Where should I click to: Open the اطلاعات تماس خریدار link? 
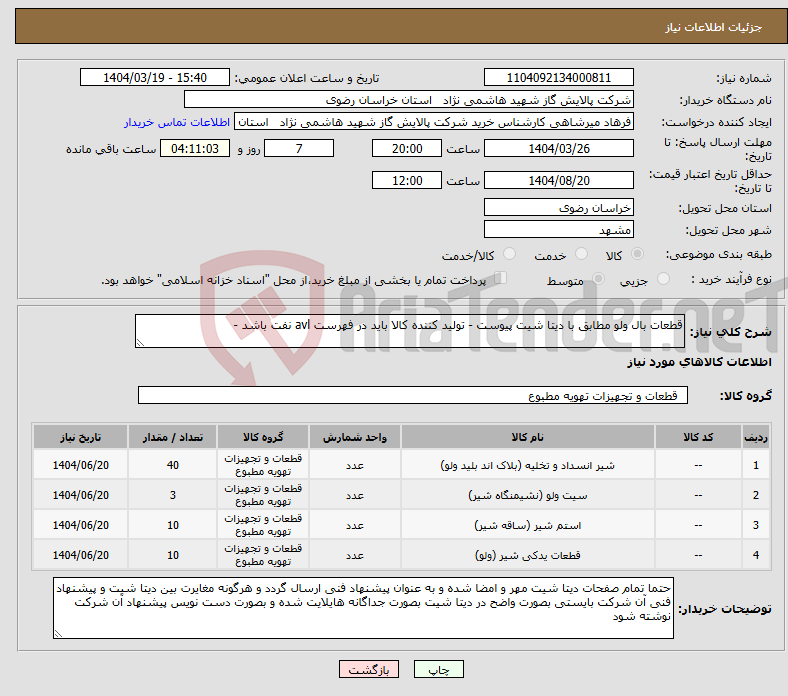click(177, 122)
